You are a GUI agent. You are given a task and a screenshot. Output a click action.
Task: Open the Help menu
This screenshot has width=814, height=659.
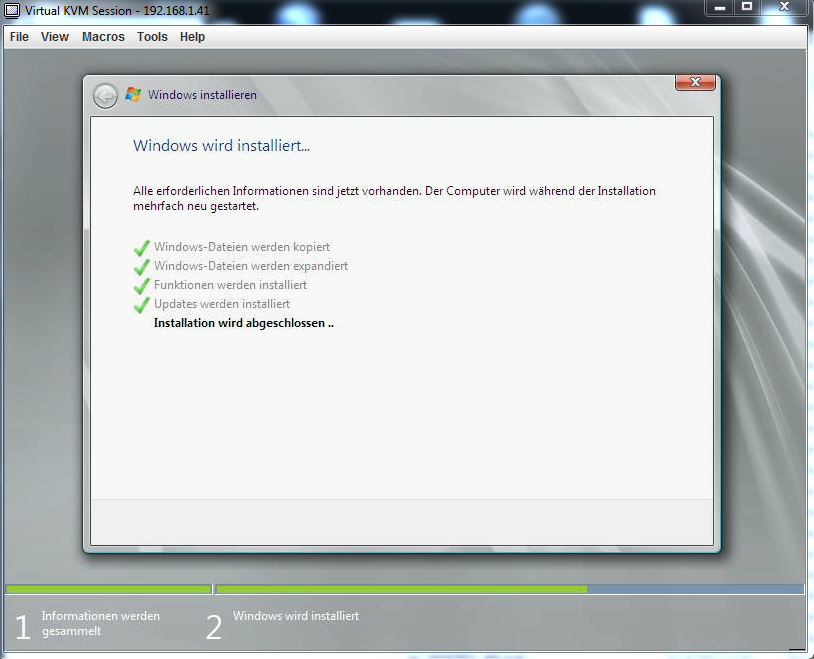tap(192, 37)
